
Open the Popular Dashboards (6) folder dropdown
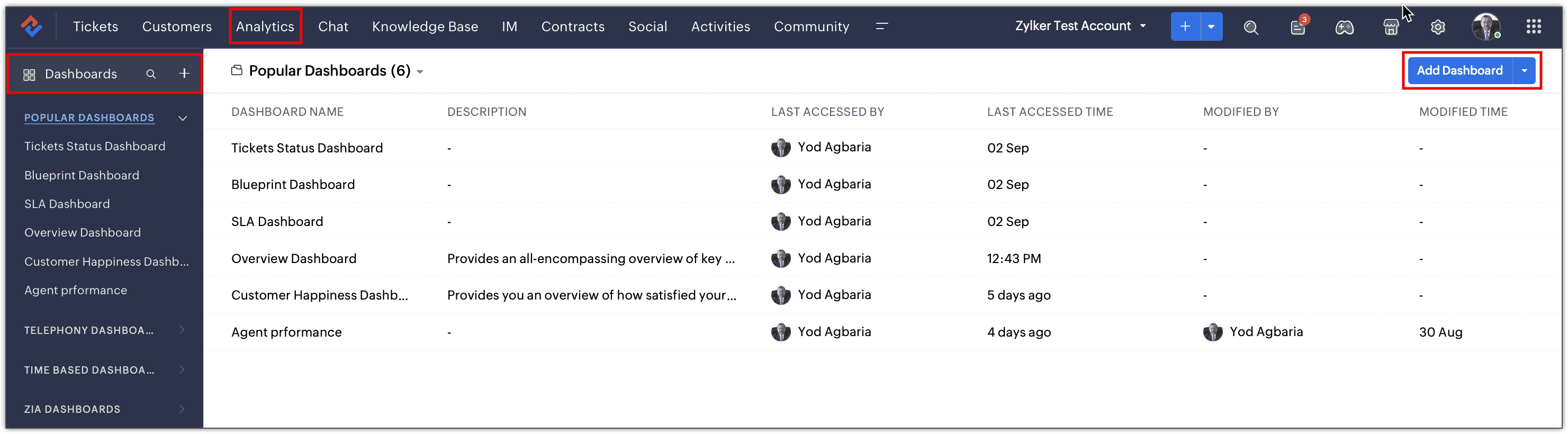[x=420, y=72]
